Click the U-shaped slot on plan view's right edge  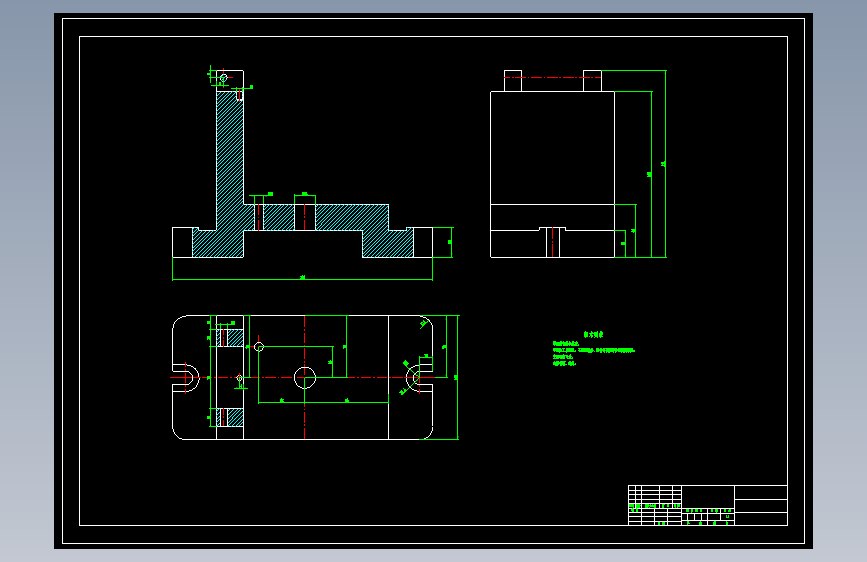pyautogui.click(x=419, y=378)
